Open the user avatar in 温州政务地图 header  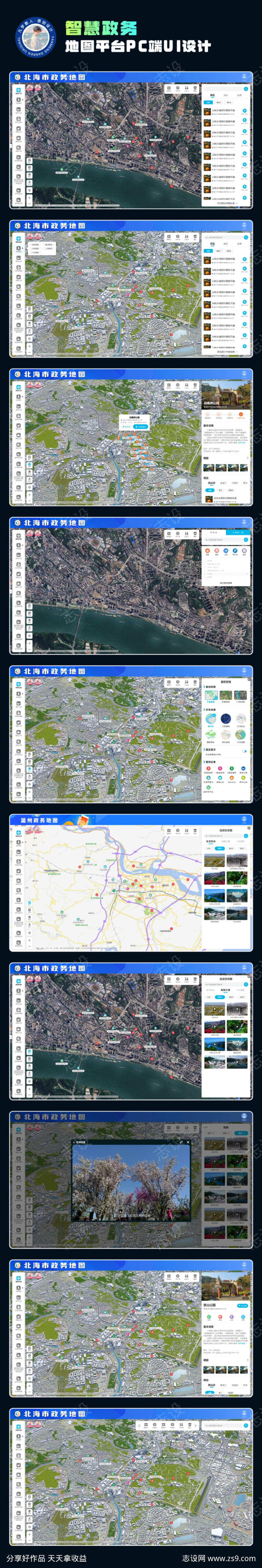pyautogui.click(x=244, y=819)
